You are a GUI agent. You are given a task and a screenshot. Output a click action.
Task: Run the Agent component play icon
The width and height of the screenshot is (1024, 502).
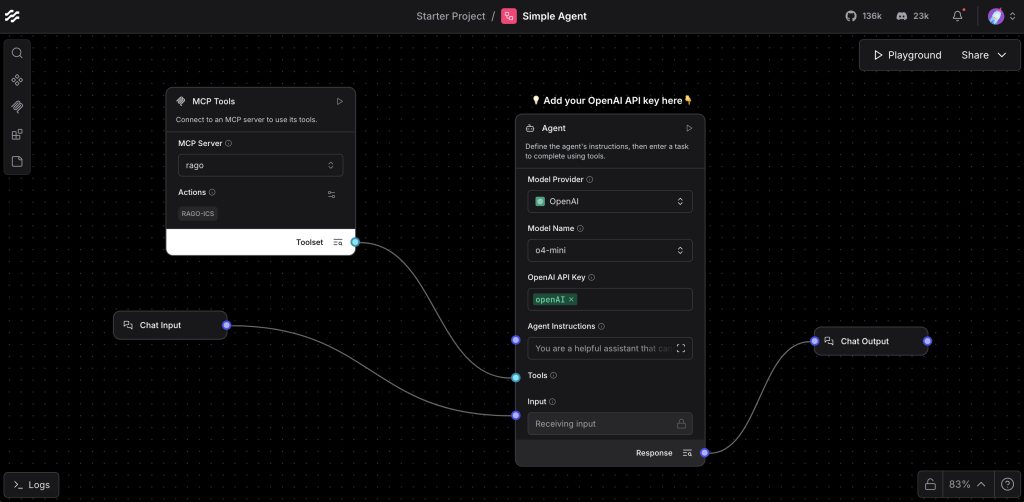[x=689, y=128]
